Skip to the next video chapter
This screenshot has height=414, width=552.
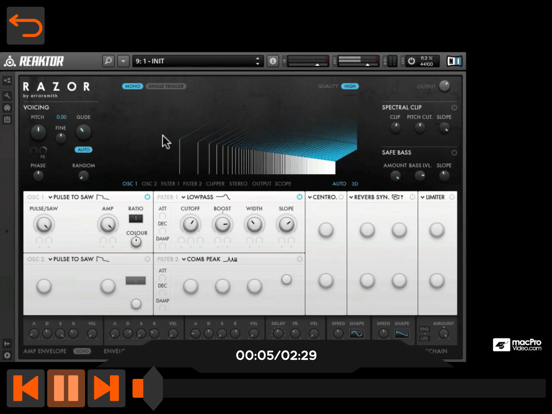tap(106, 388)
